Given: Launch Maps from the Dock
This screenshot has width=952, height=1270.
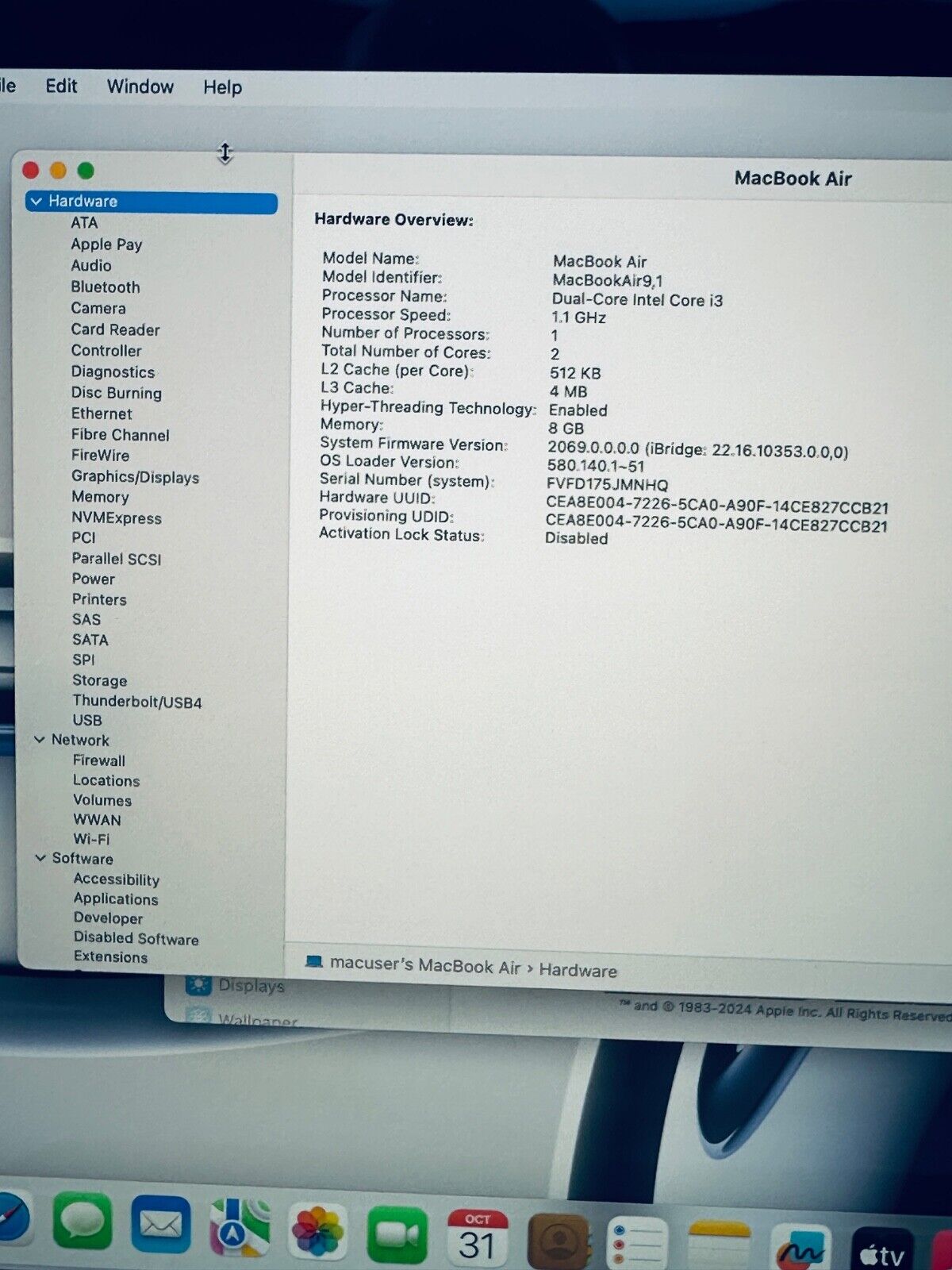Looking at the screenshot, I should click(239, 1228).
